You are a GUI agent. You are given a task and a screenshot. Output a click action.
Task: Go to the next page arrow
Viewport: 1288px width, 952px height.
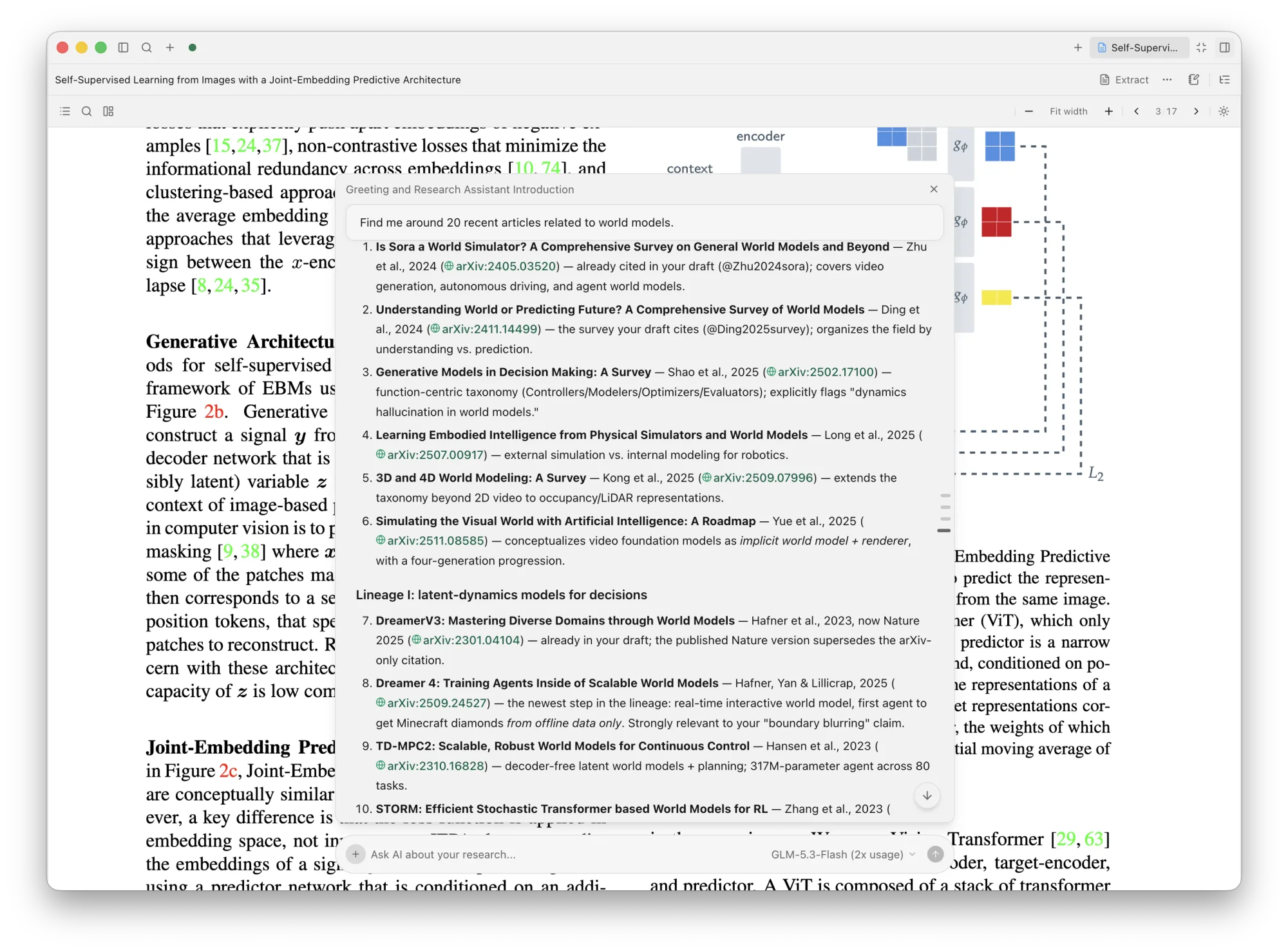[x=1196, y=111]
